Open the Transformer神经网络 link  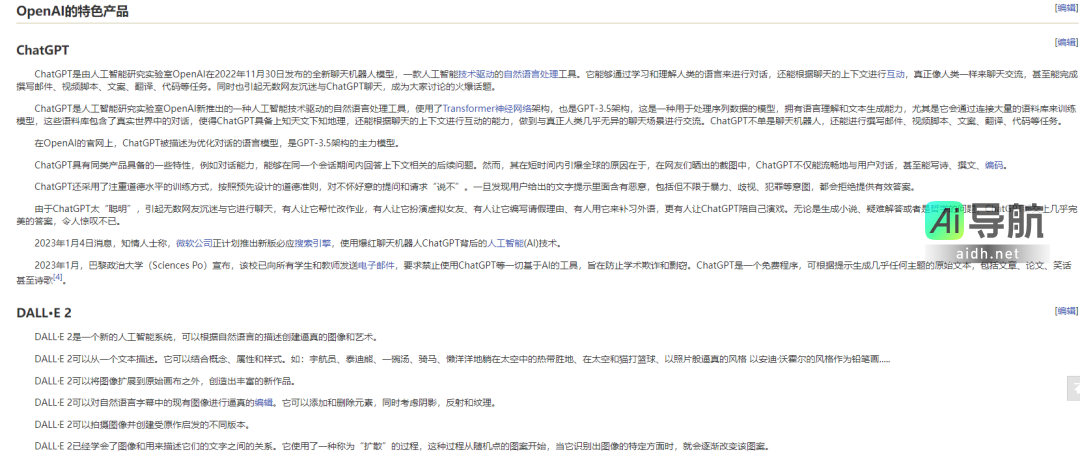487,108
